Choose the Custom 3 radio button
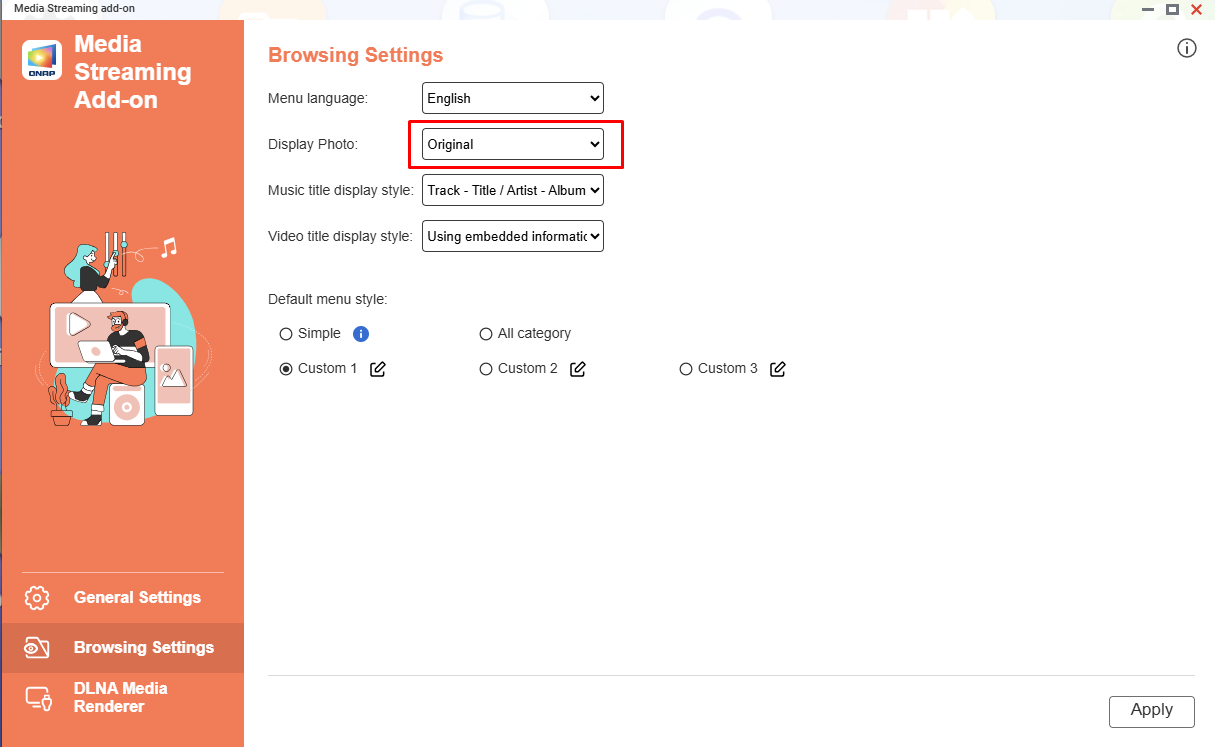This screenshot has height=747, width=1215. coord(686,369)
